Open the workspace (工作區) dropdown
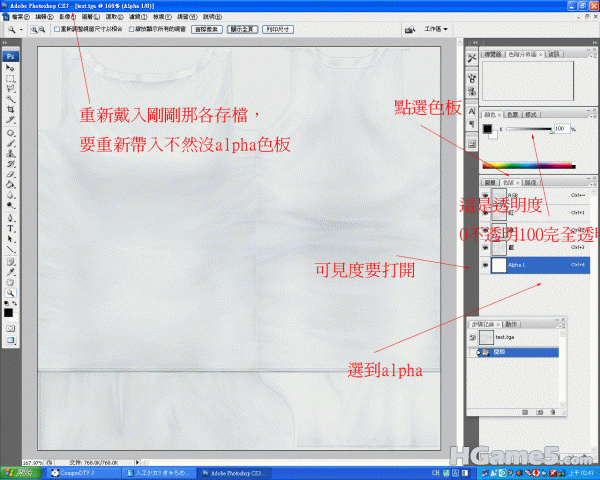Image resolution: width=600 pixels, height=480 pixels. click(434, 30)
